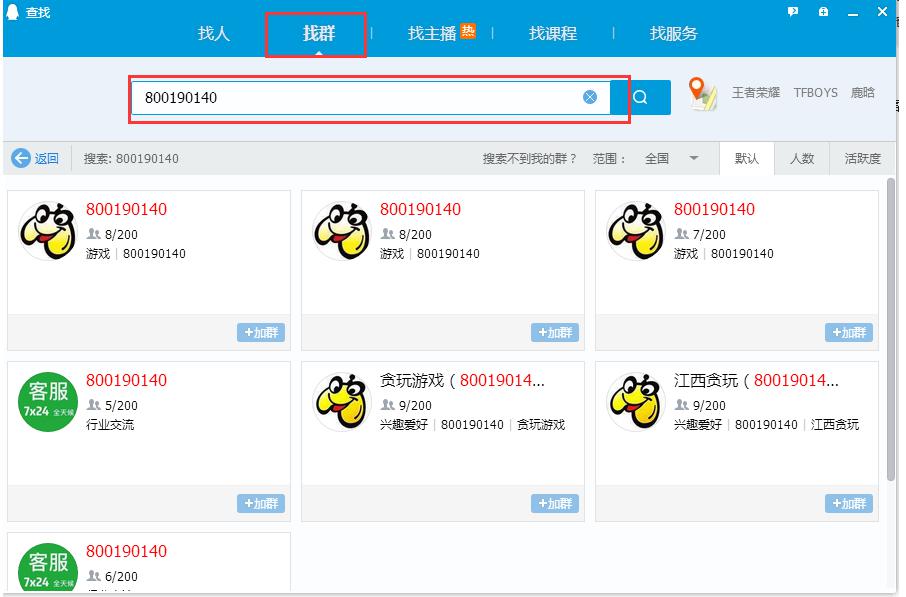
Task: Click the 6/200 member count
Action: point(121,577)
